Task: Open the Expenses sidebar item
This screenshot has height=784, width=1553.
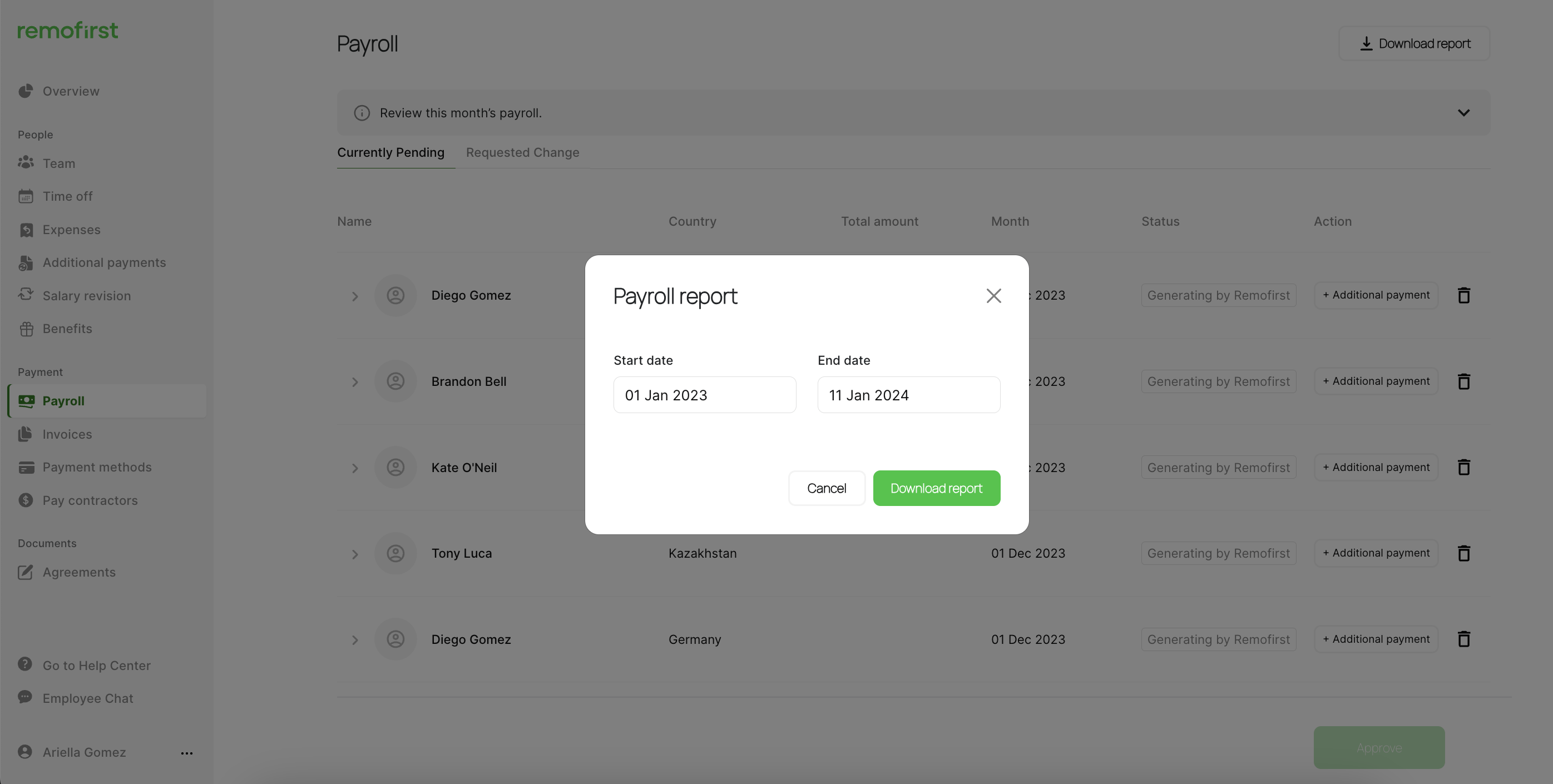Action: [71, 230]
